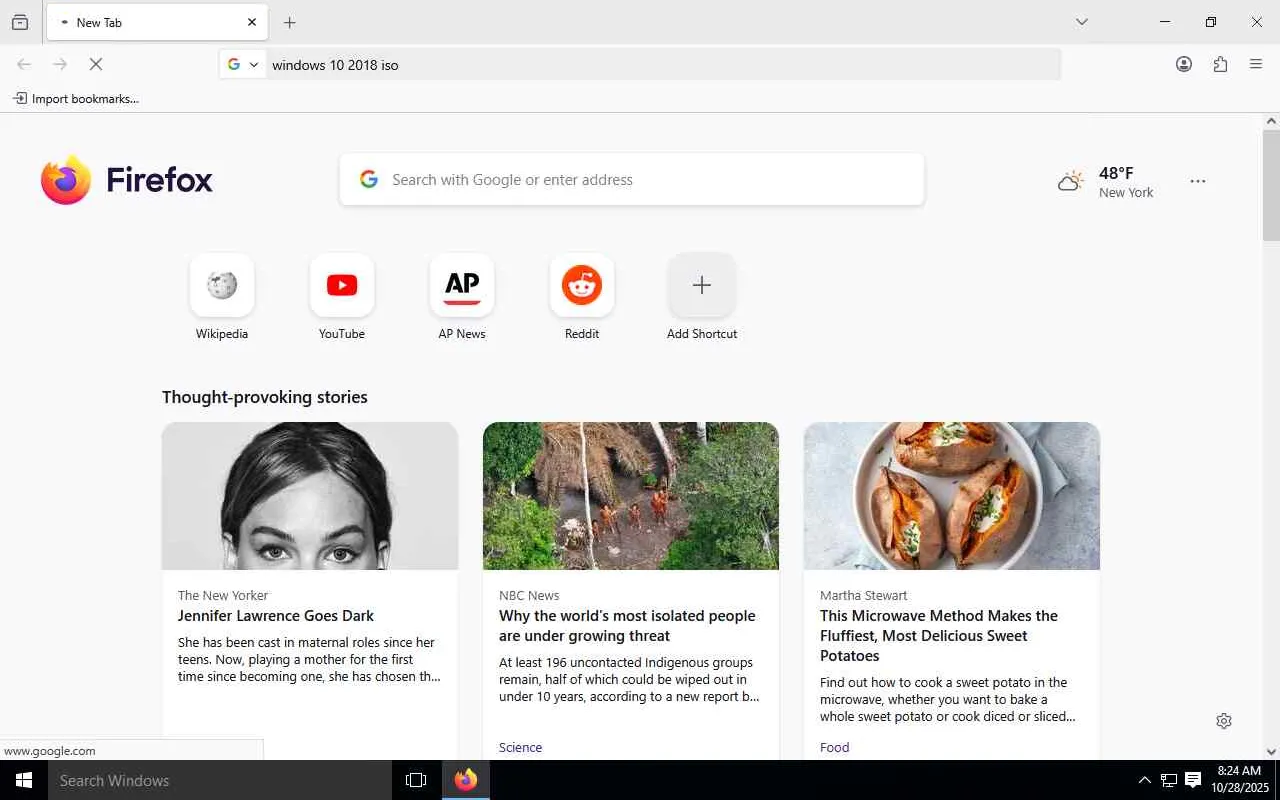This screenshot has width=1280, height=800.
Task: Click Import bookmarks in the bookmarks toolbar
Action: click(76, 99)
